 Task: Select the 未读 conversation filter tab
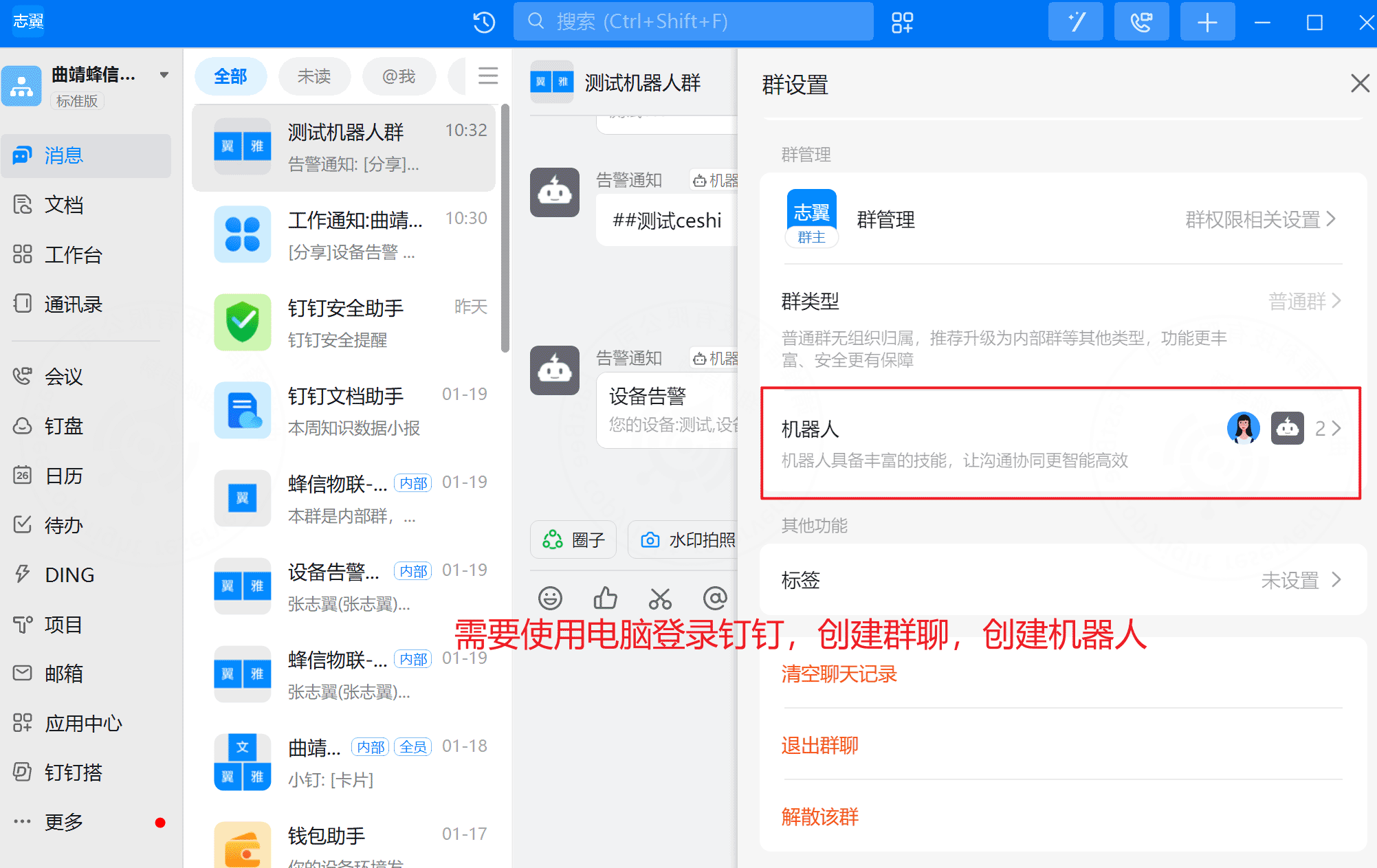click(314, 76)
